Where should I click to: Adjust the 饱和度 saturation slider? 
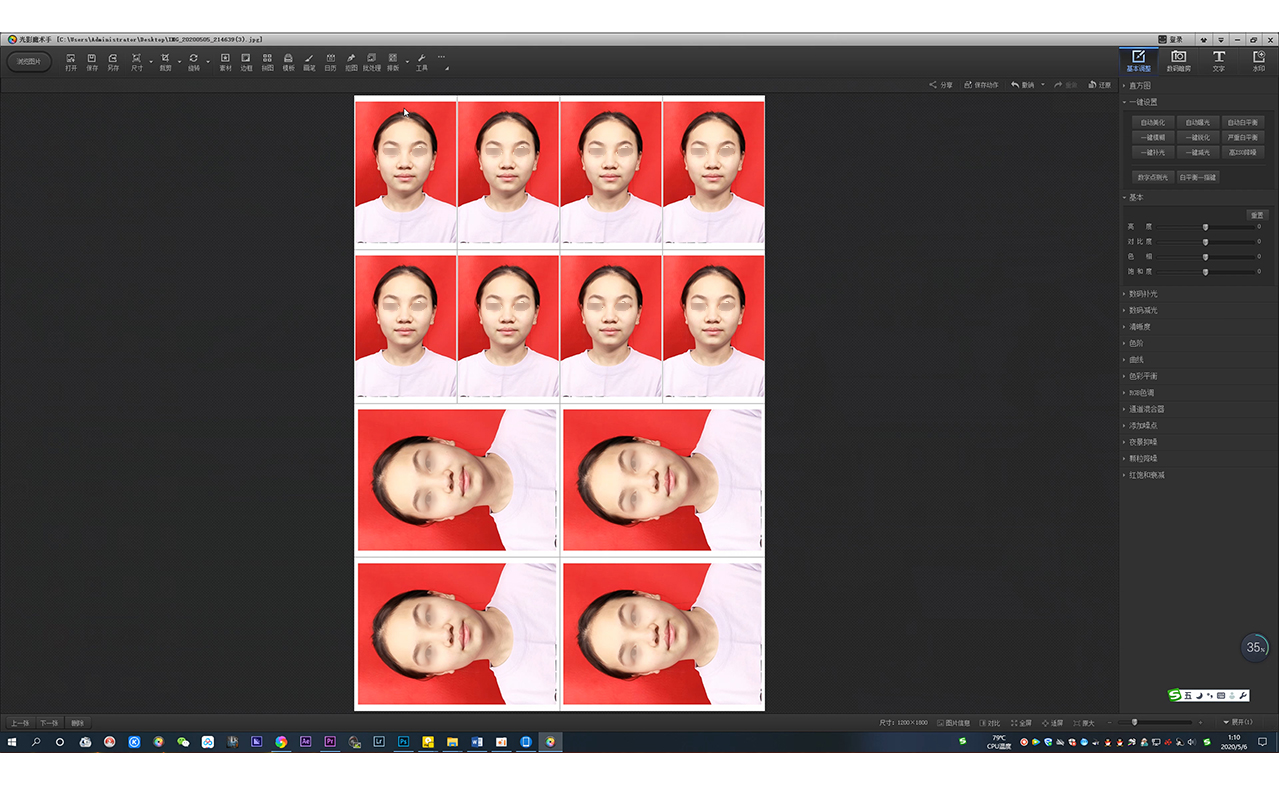click(x=1205, y=271)
